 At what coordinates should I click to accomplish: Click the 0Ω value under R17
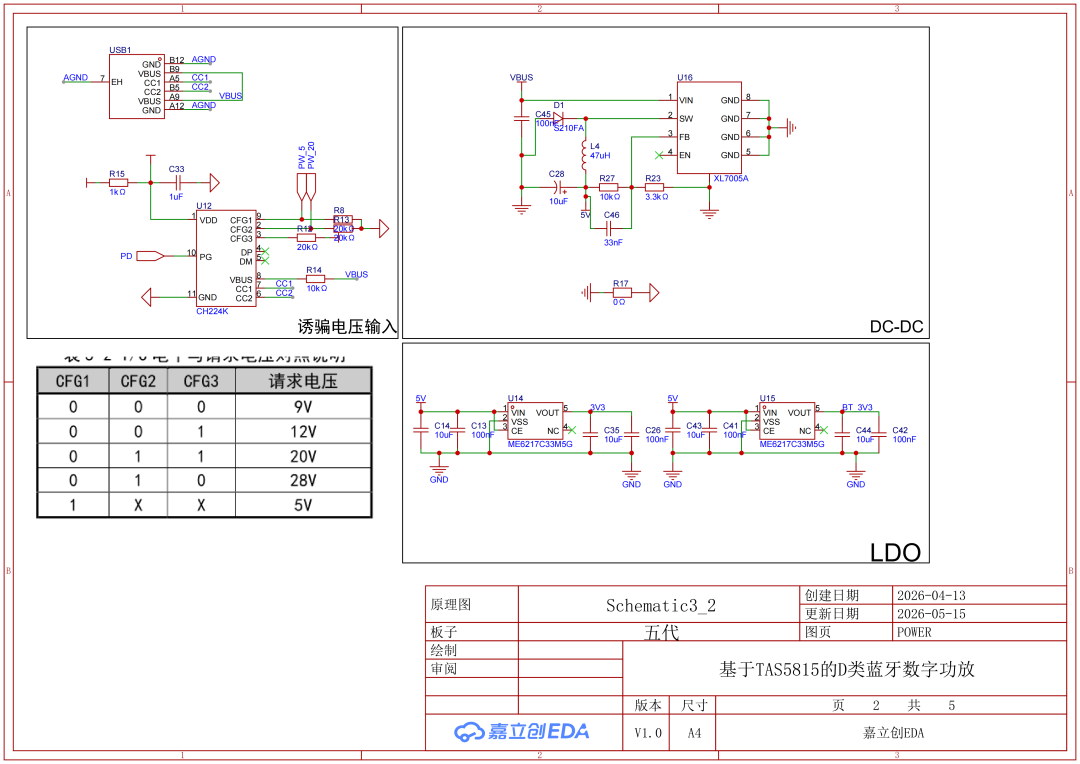[619, 302]
